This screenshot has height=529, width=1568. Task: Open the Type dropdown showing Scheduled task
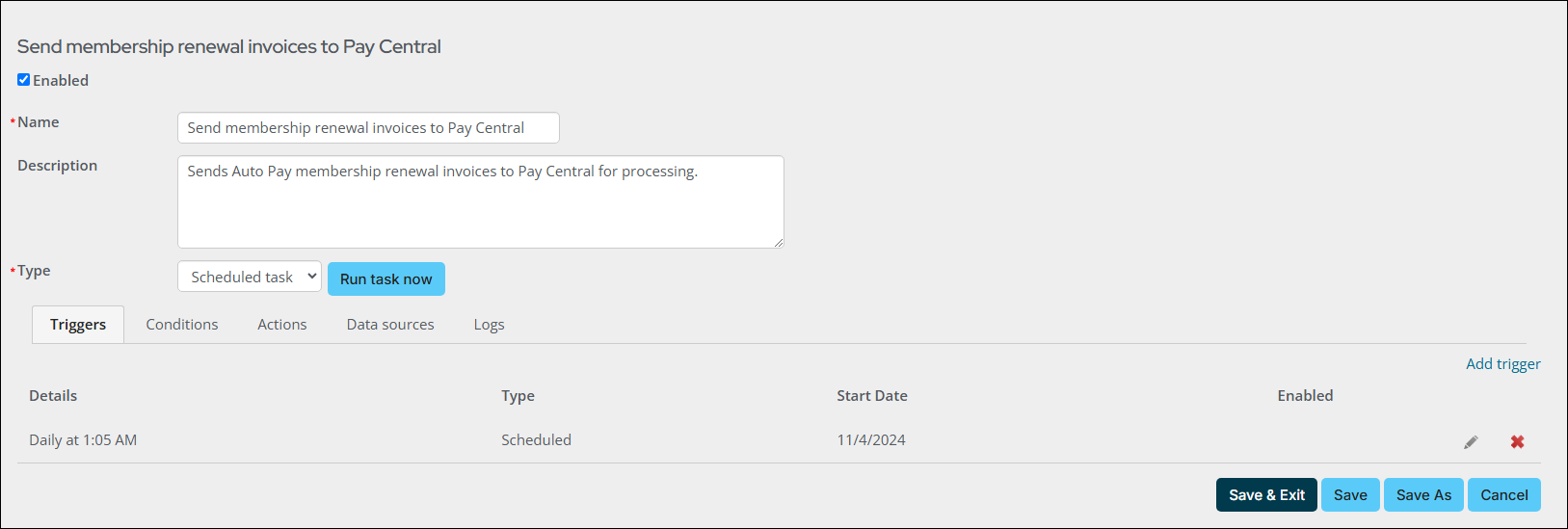[x=250, y=277]
